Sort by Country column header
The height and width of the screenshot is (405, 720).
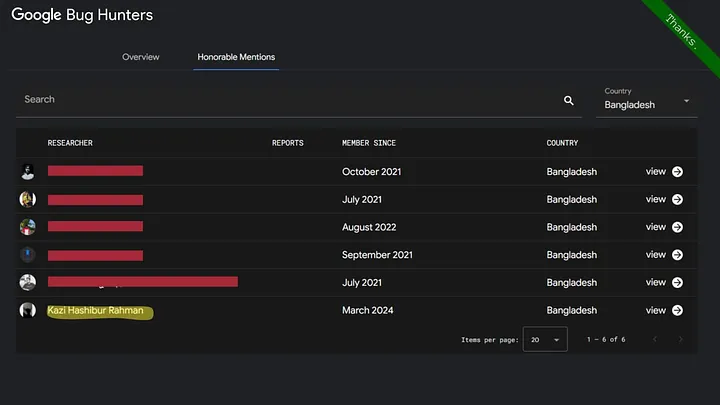[562, 143]
